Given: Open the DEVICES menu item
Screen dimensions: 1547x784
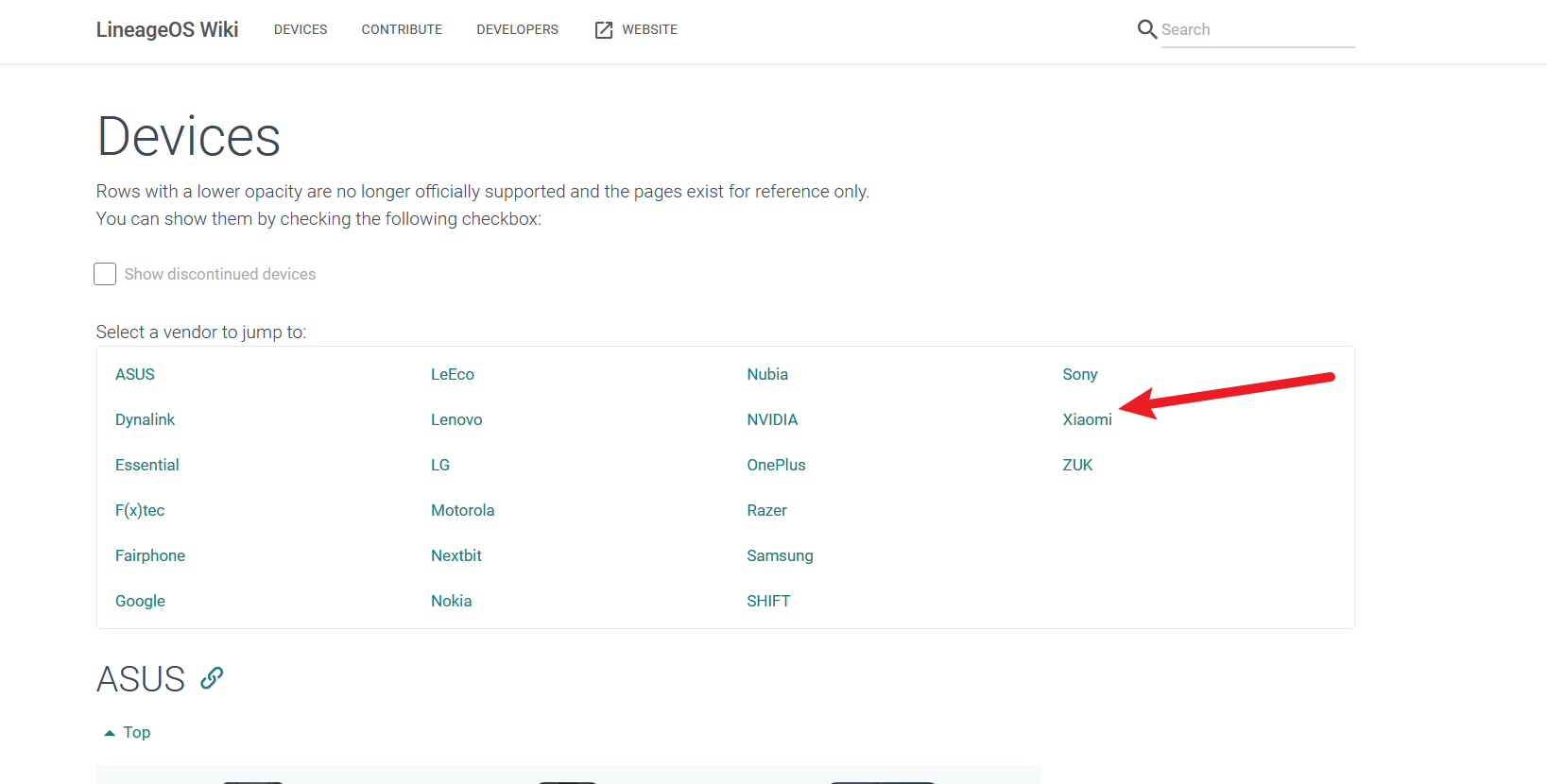Looking at the screenshot, I should 301,29.
